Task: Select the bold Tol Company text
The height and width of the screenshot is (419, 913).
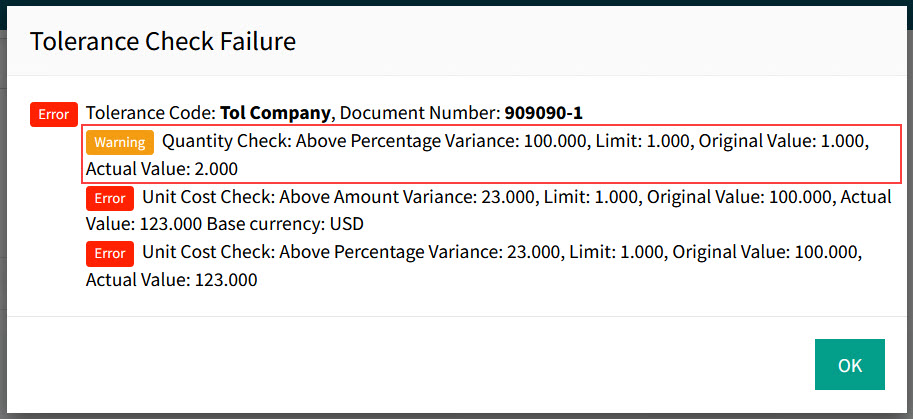Action: pos(274,113)
